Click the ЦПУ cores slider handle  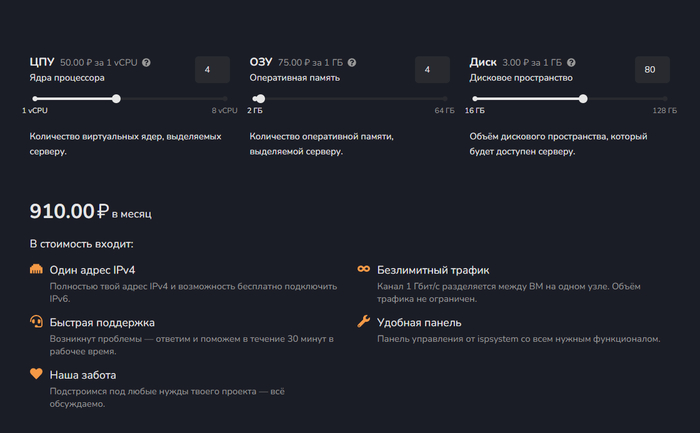click(x=117, y=98)
